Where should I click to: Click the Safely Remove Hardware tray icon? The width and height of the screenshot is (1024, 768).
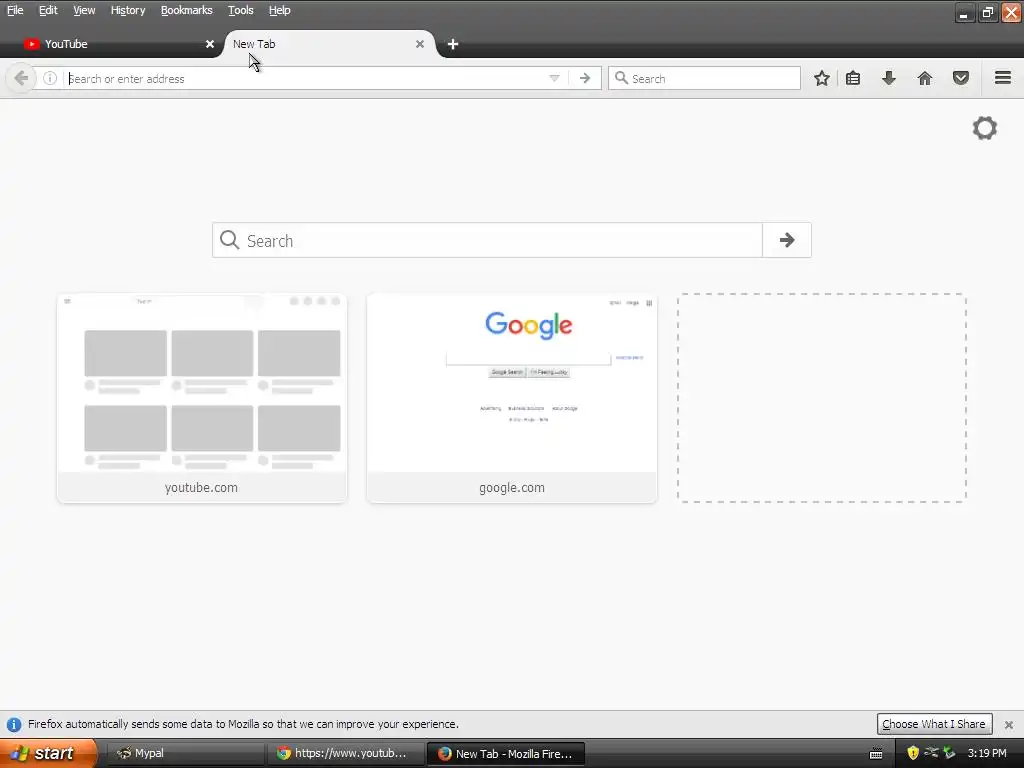click(x=949, y=753)
